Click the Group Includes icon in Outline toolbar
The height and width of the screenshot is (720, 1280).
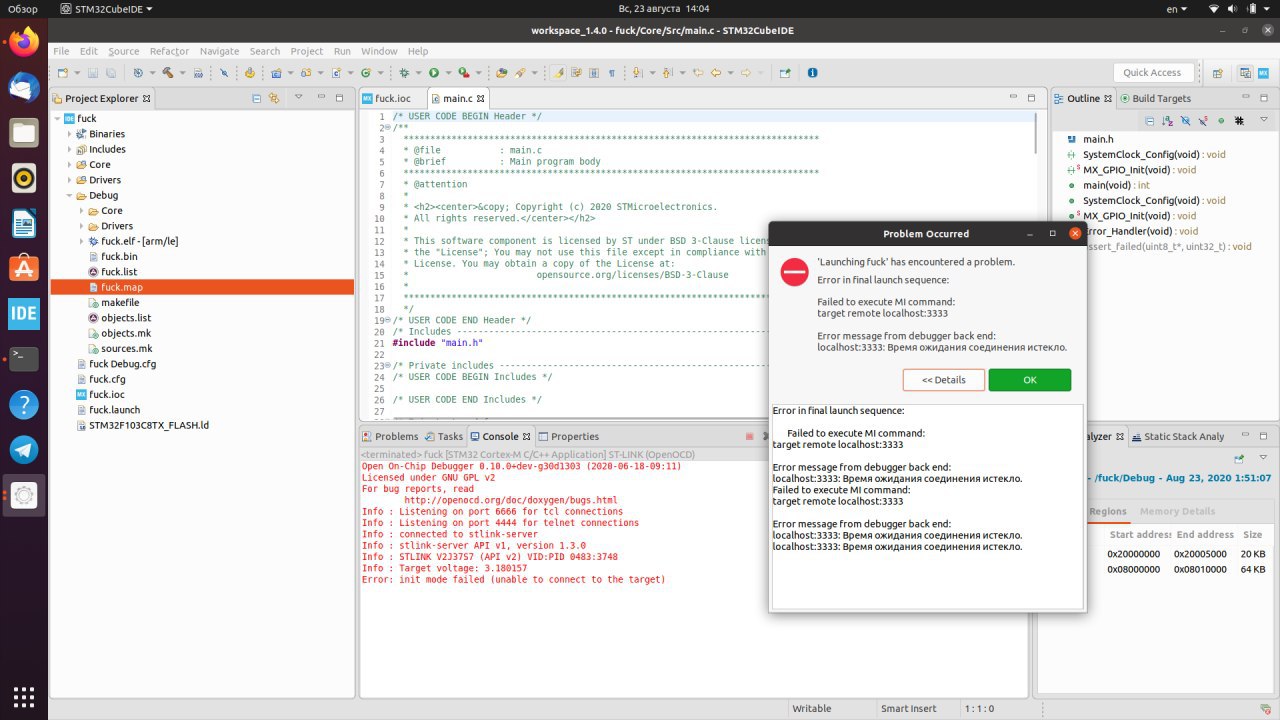coord(1239,120)
